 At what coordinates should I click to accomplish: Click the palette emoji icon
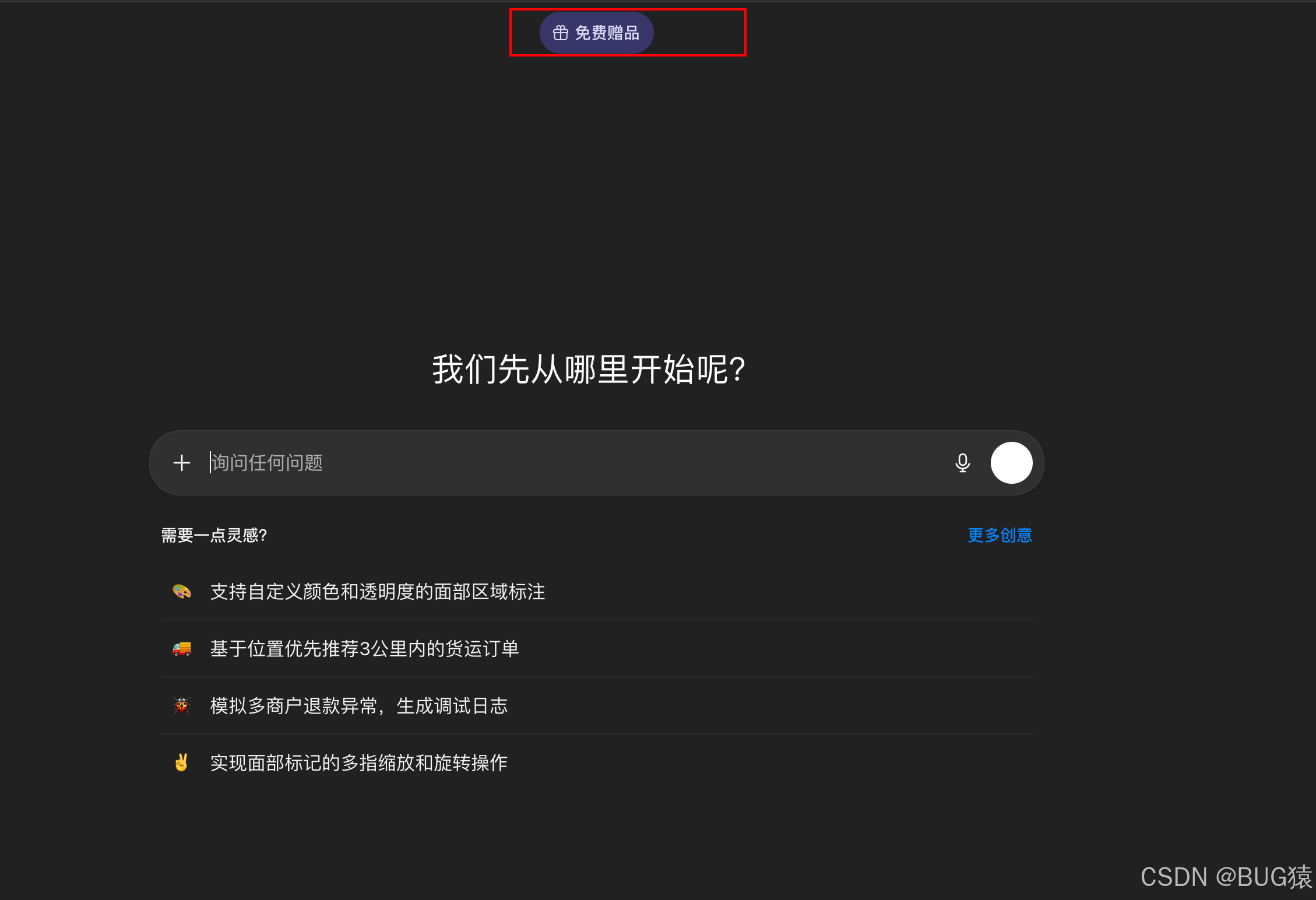(x=182, y=592)
